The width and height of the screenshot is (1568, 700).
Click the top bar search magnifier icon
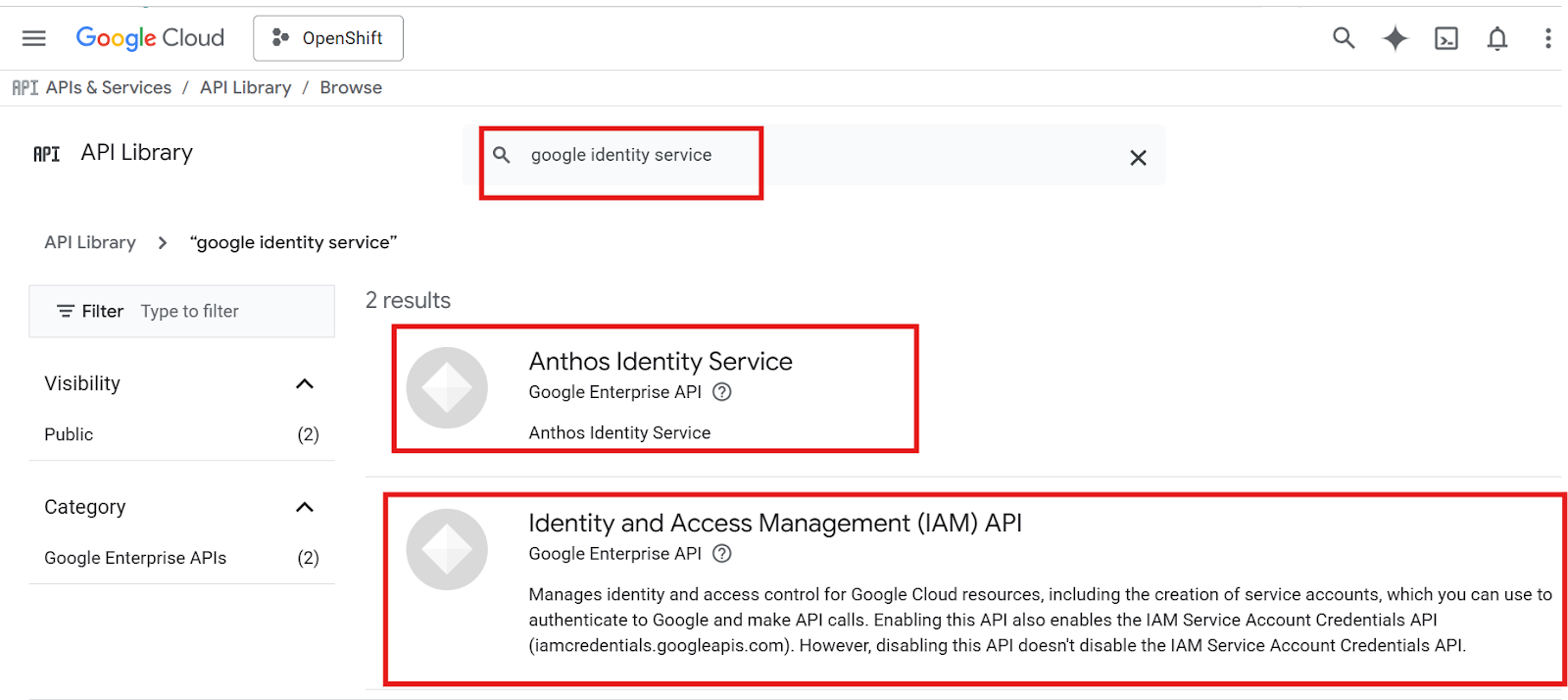[x=1344, y=38]
